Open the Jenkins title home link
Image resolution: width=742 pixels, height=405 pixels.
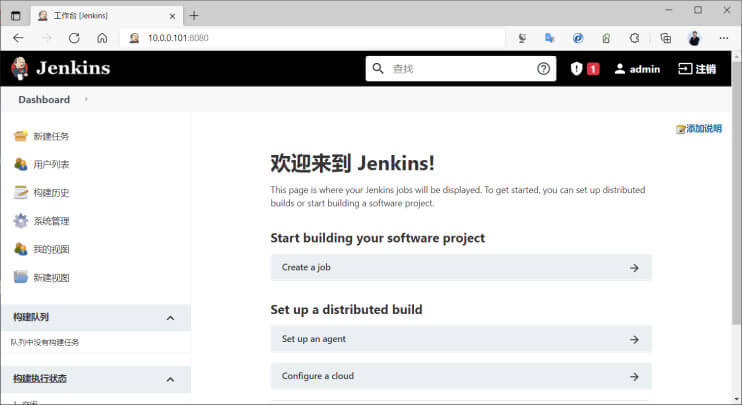[73, 68]
